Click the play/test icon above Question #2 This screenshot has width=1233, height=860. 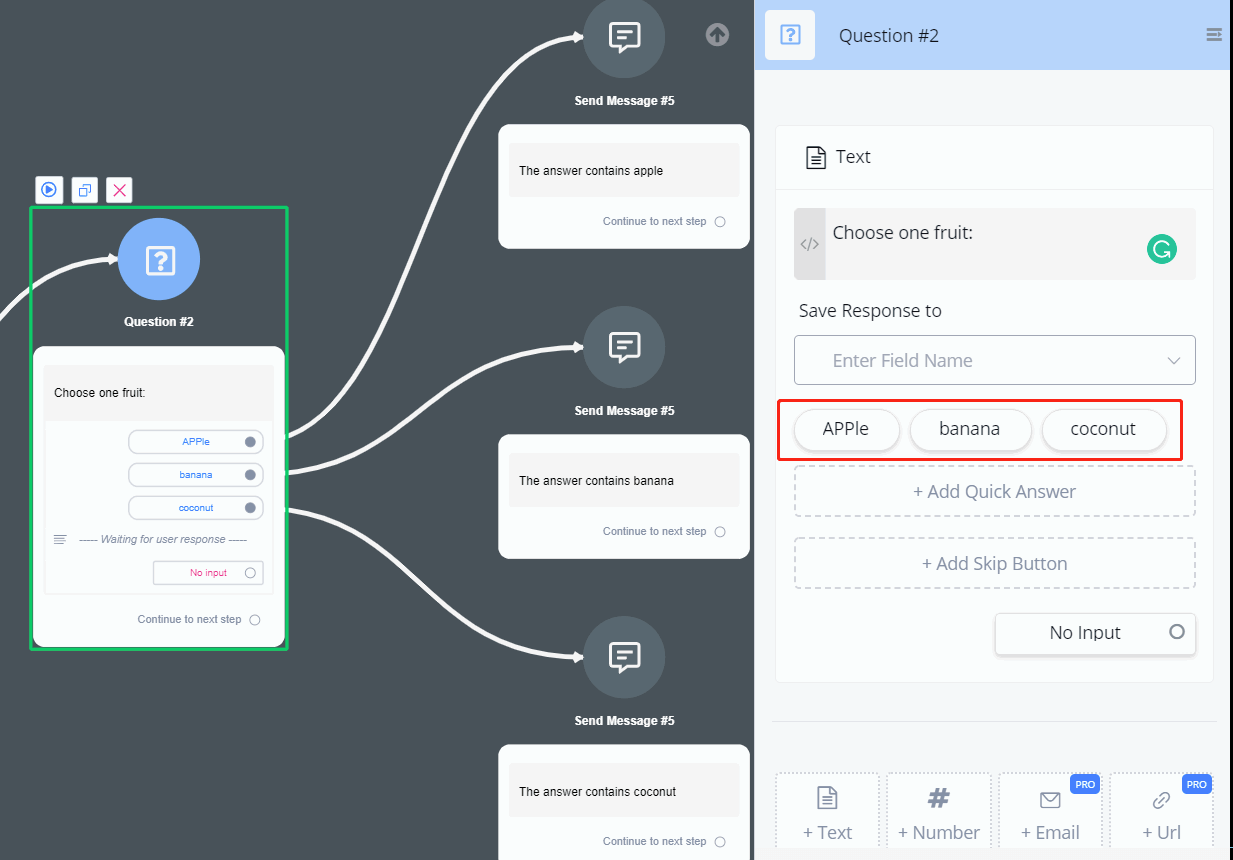click(49, 190)
